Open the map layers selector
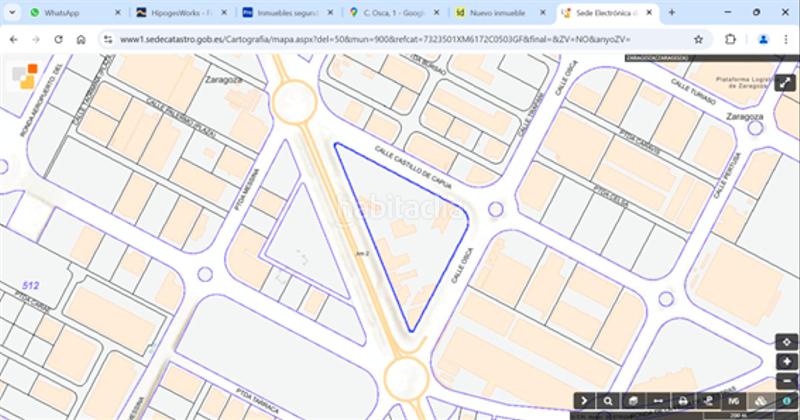The image size is (800, 420). [x=760, y=400]
